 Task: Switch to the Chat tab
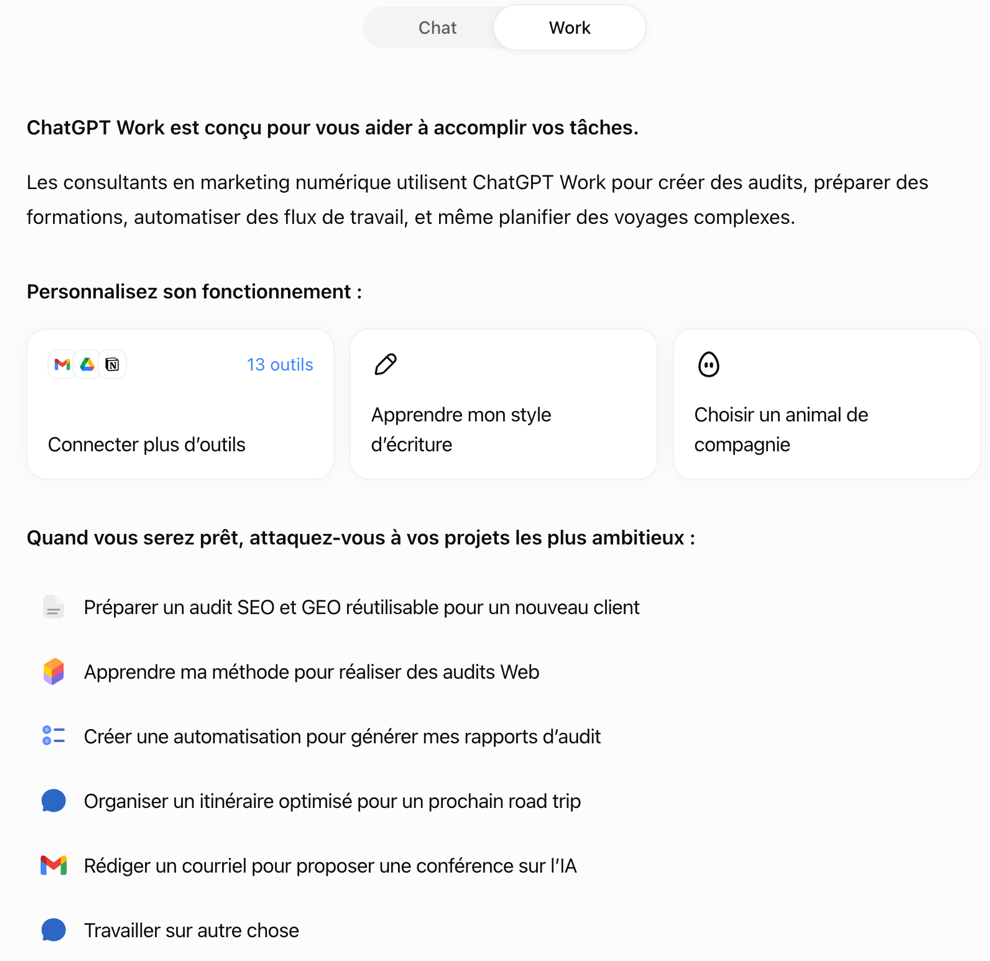437,28
